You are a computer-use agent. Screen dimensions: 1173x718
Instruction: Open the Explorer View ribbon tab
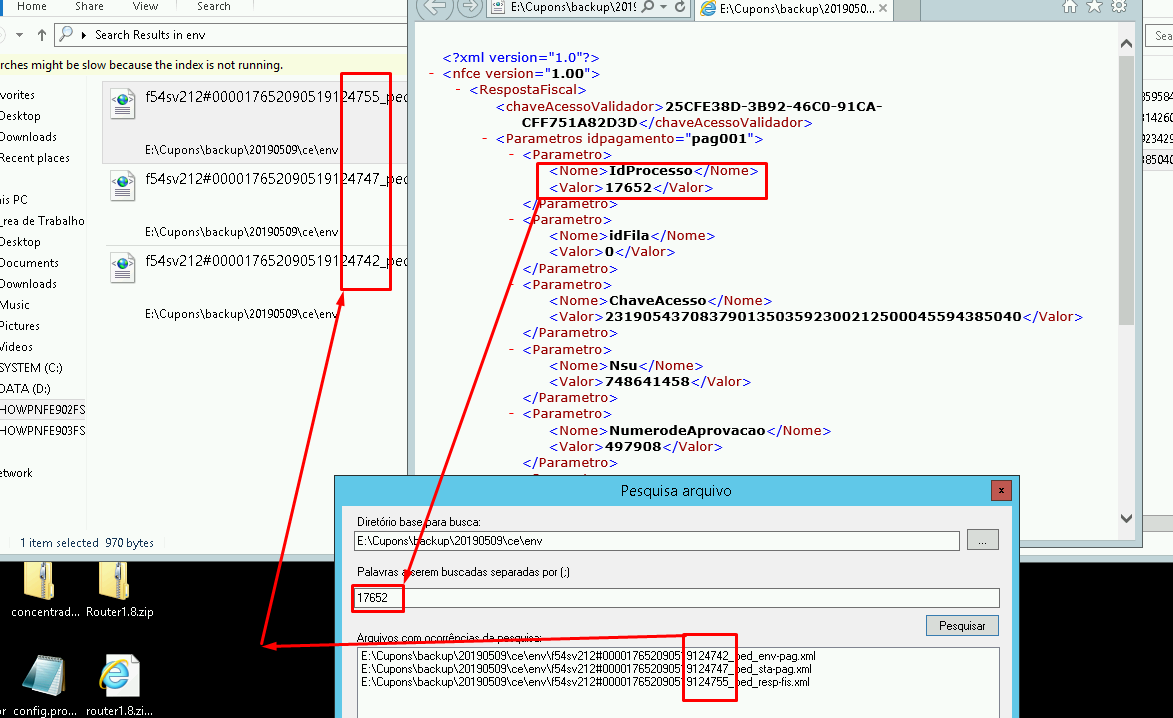145,6
